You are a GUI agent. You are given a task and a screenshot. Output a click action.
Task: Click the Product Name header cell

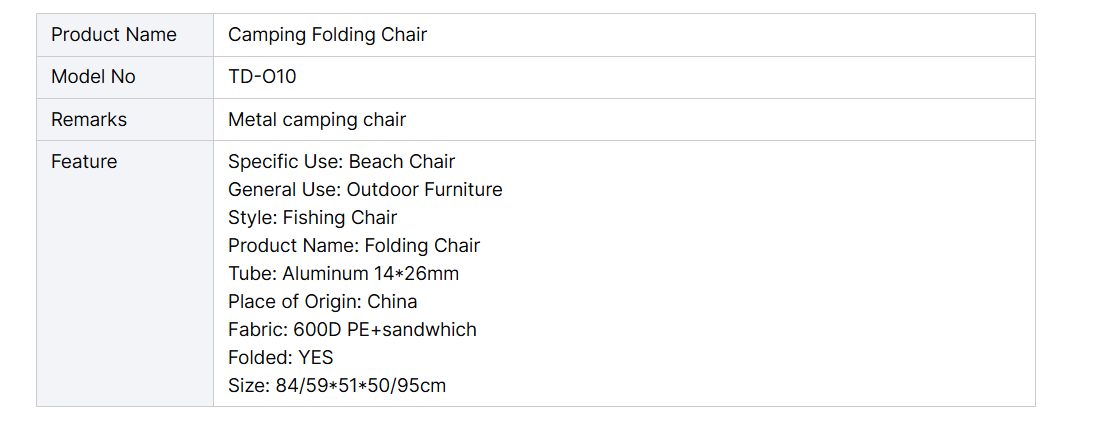[125, 35]
